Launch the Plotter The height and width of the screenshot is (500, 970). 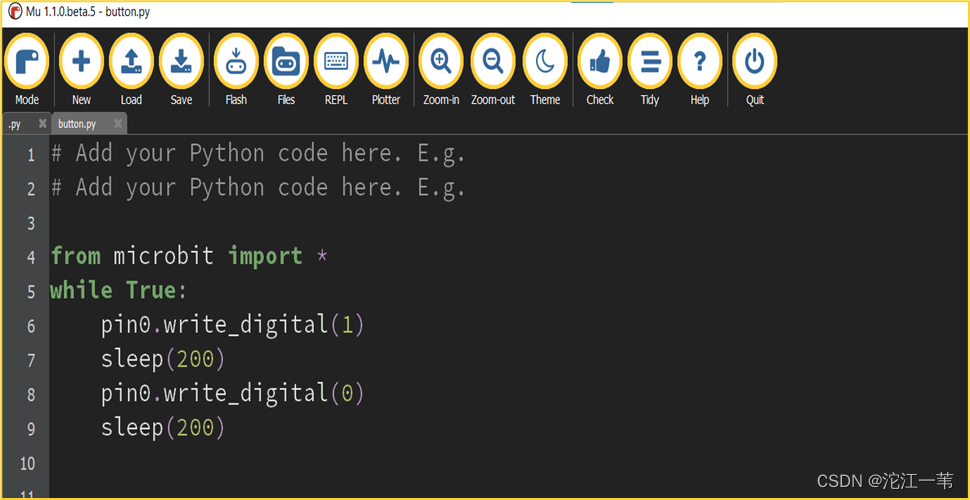pyautogui.click(x=386, y=62)
